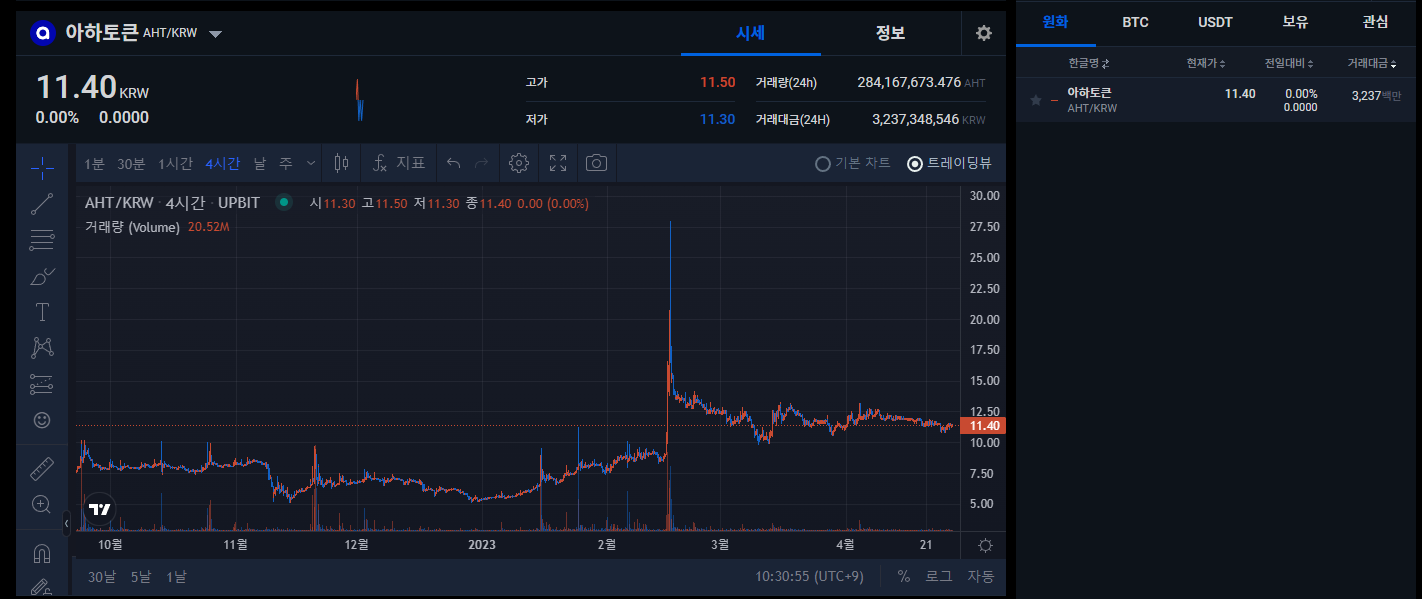Open the 지표 indicators dialog
1422x599 pixels.
pos(400,163)
